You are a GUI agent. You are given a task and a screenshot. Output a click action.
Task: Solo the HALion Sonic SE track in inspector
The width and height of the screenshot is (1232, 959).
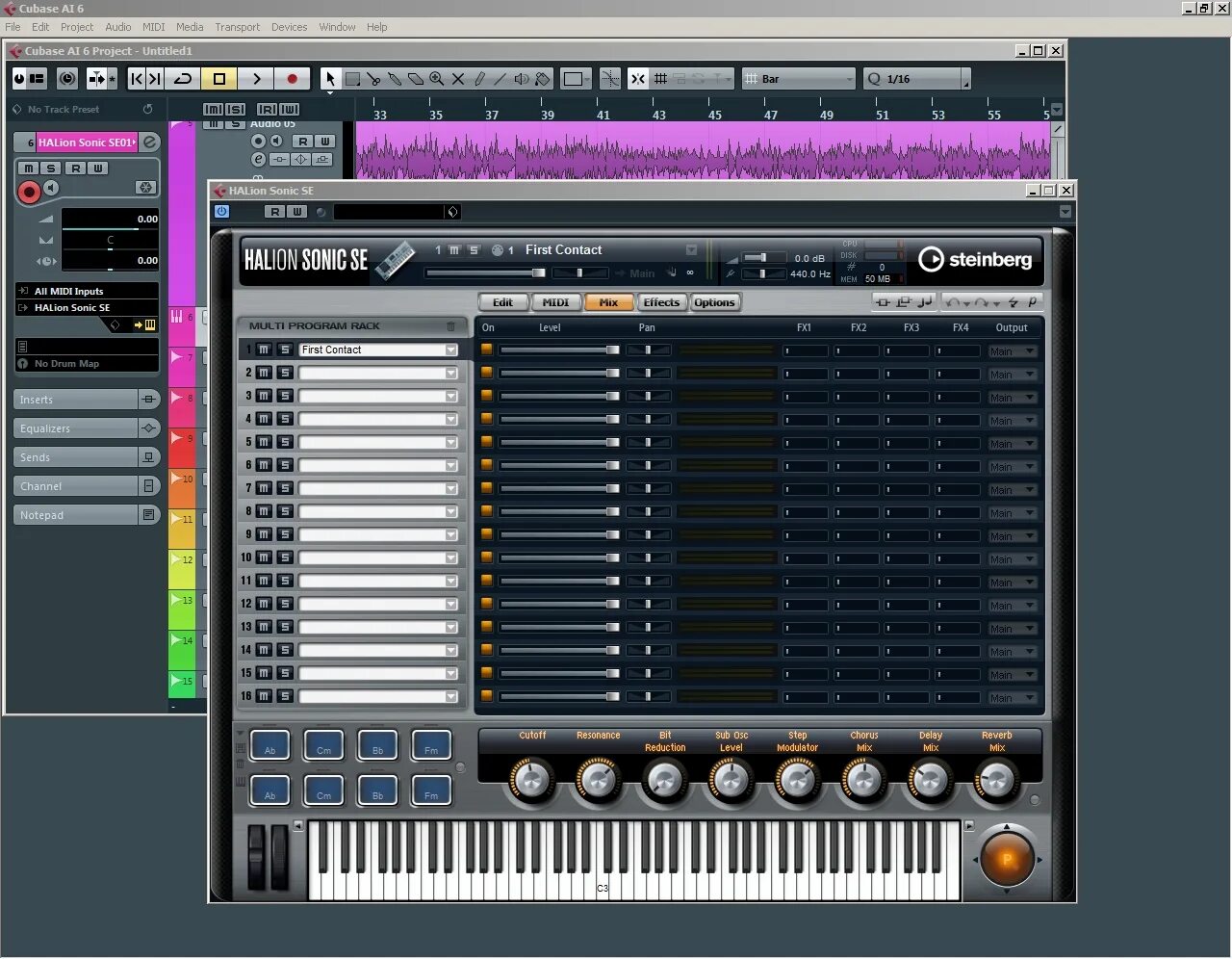51,168
